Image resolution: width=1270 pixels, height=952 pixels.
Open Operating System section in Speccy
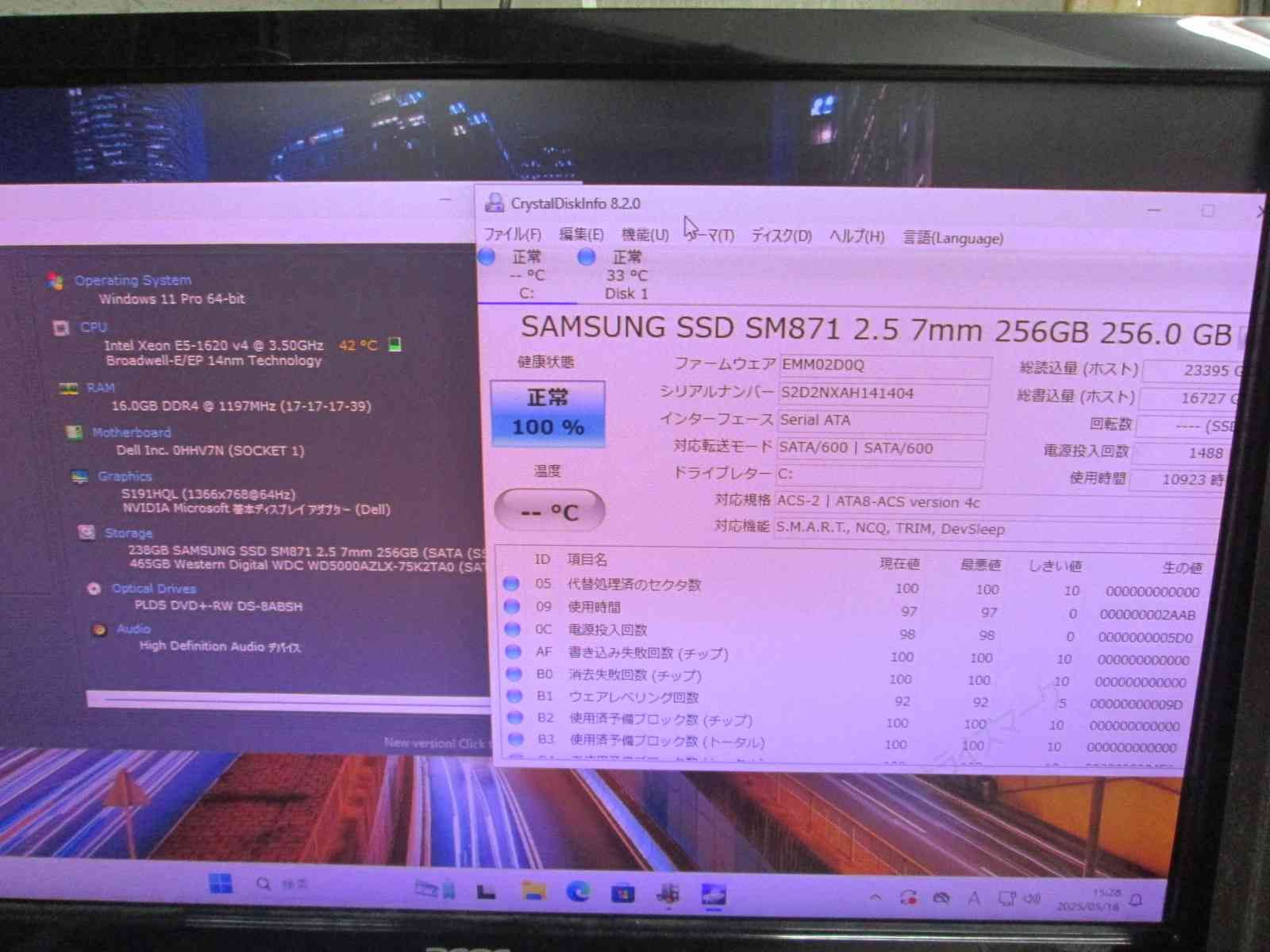[x=133, y=280]
